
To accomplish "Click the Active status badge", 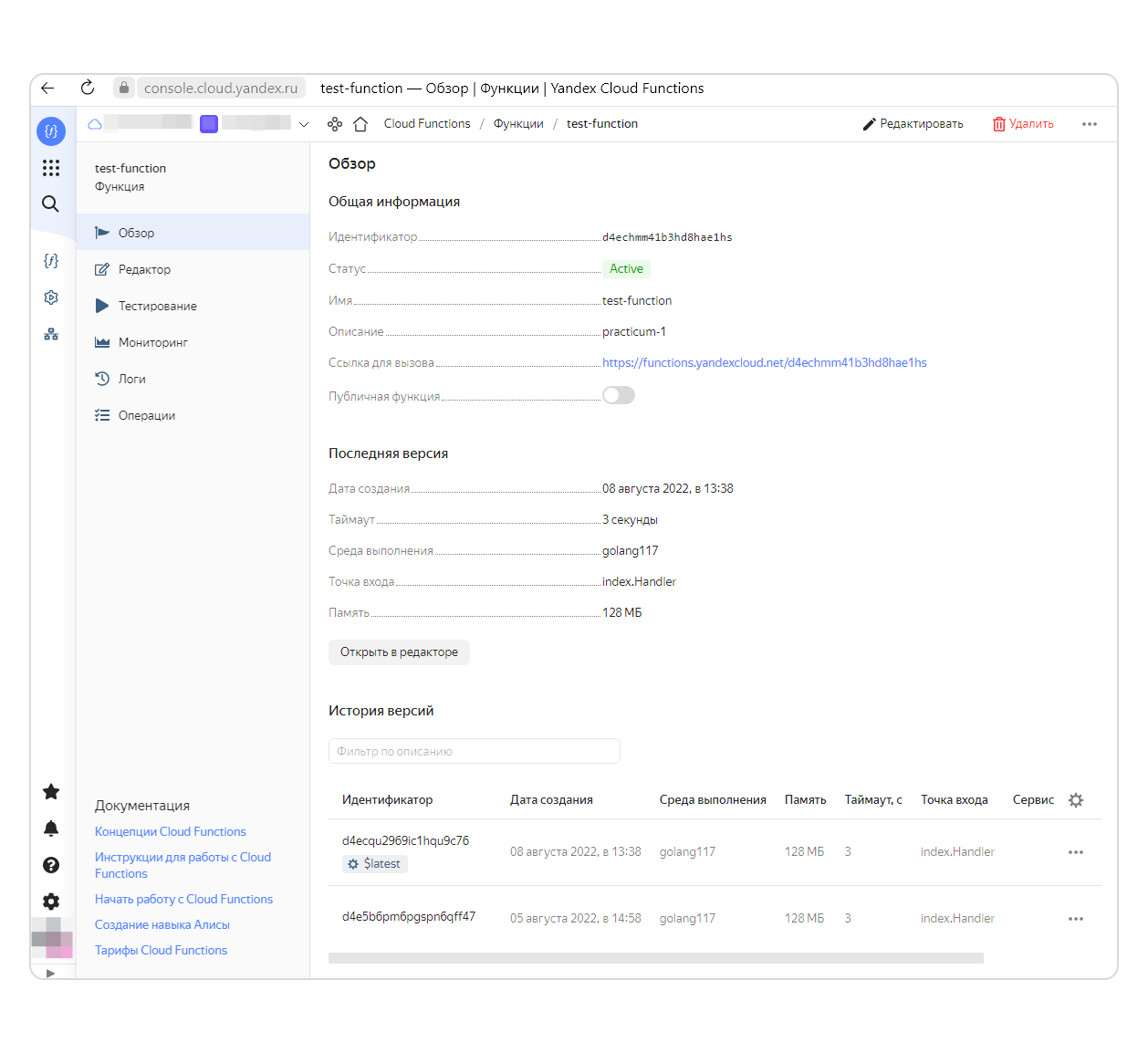I will (x=626, y=269).
